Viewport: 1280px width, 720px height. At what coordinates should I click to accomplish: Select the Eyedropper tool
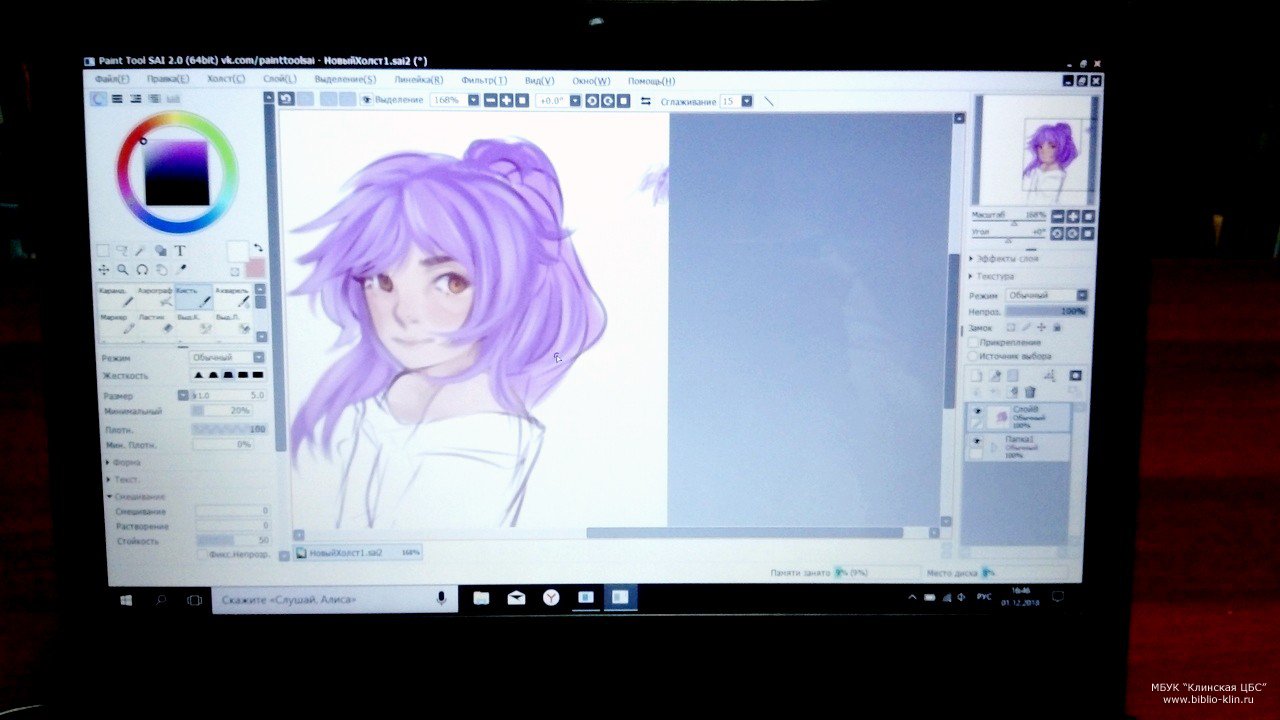181,270
